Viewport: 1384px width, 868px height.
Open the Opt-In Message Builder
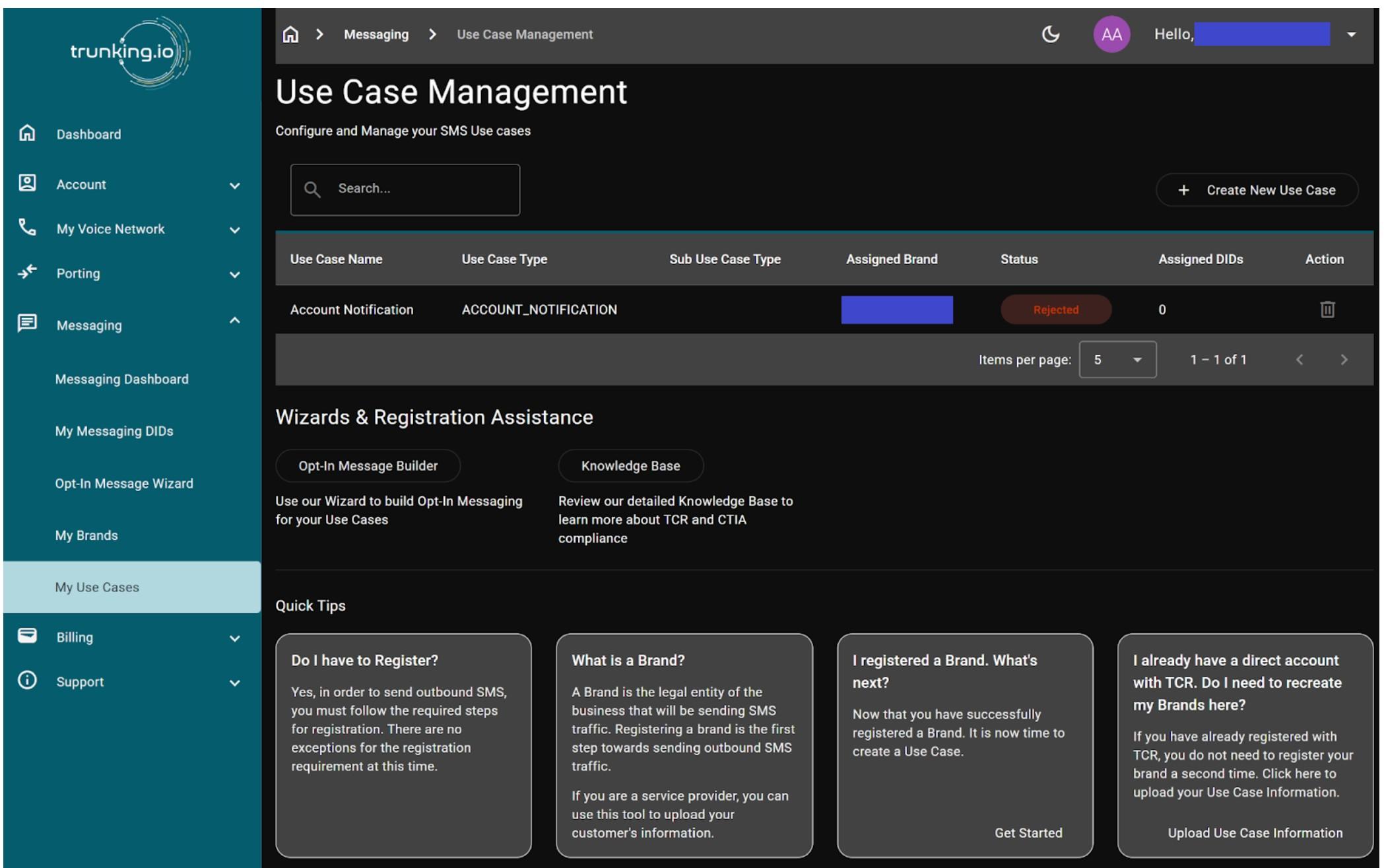click(368, 466)
